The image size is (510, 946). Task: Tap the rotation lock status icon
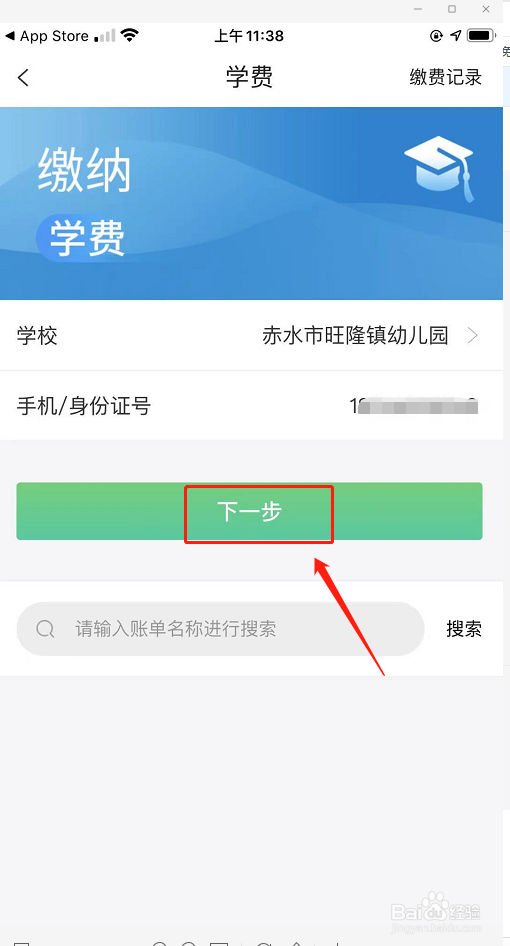pyautogui.click(x=436, y=36)
